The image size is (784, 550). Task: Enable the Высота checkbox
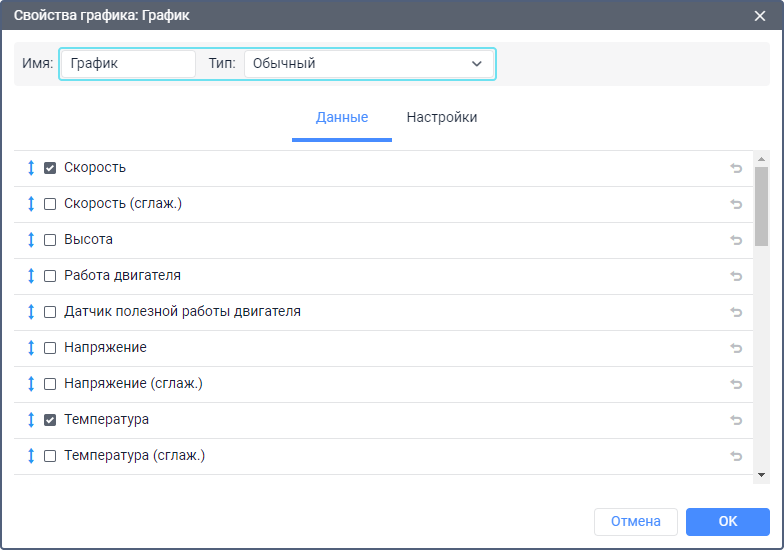click(50, 240)
